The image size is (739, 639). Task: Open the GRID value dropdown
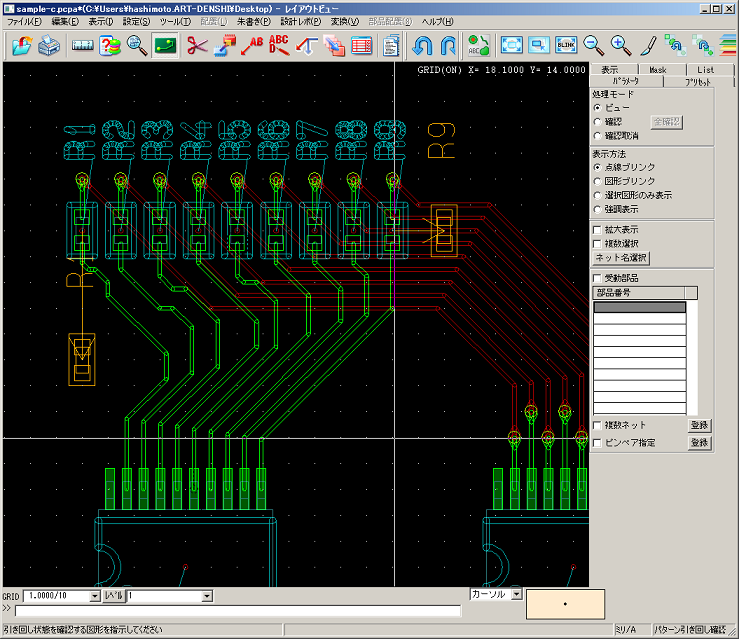(x=95, y=596)
